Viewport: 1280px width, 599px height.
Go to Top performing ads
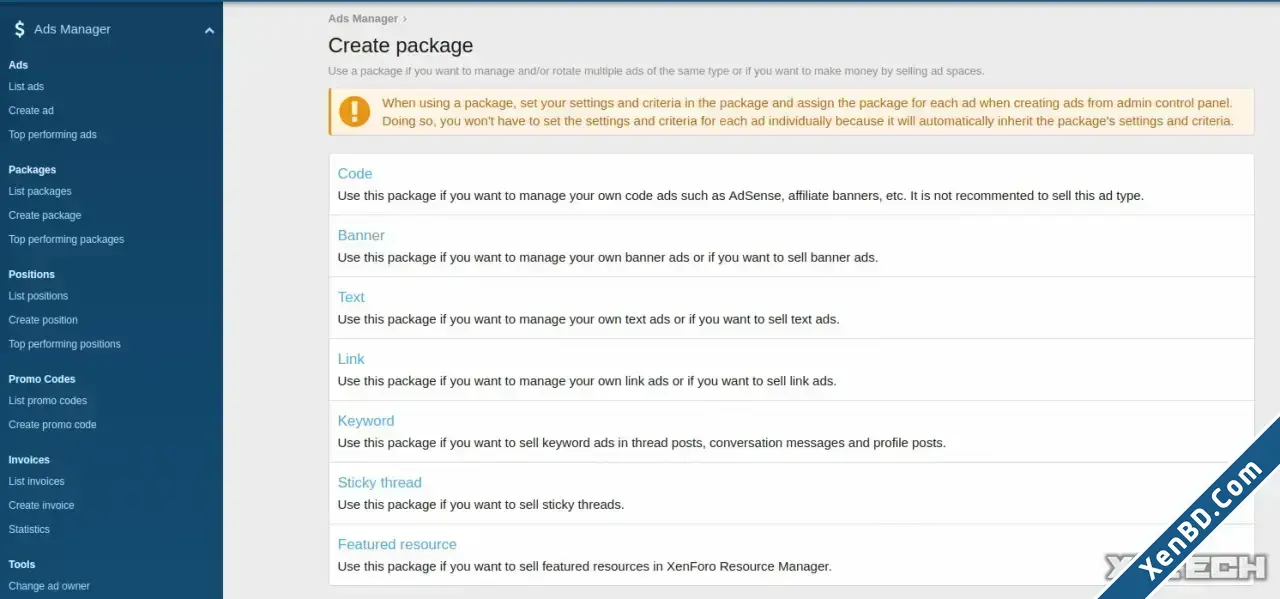(53, 135)
